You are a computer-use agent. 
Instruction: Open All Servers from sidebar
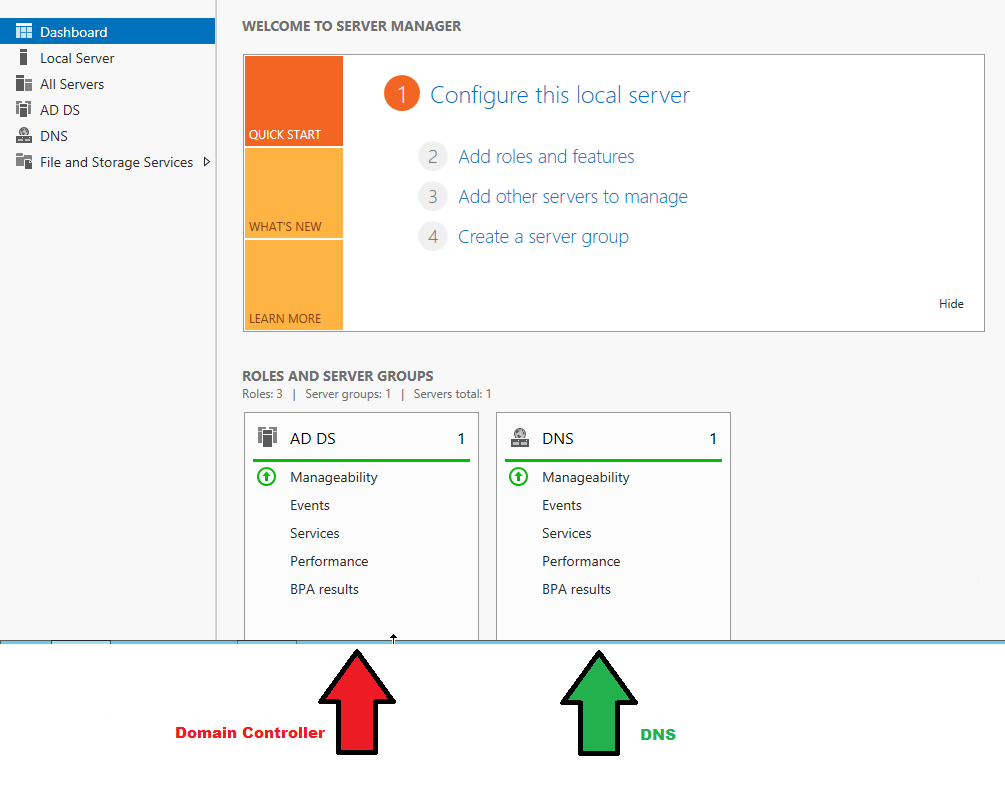click(108, 84)
